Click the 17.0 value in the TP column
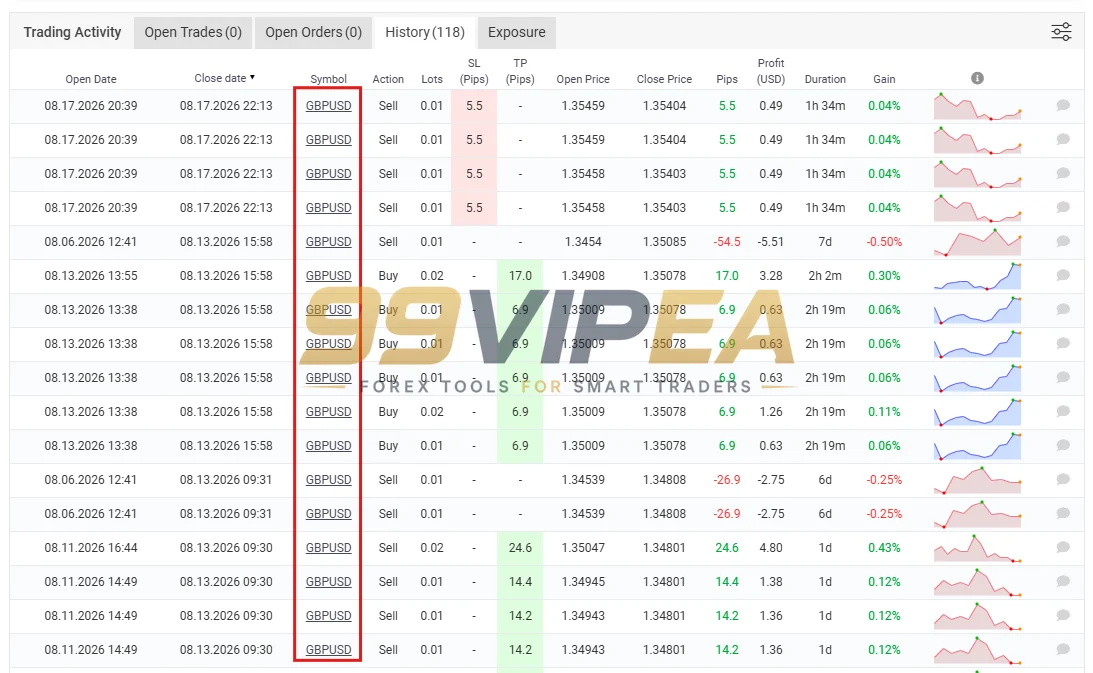This screenshot has height=673, width=1093. coord(520,275)
